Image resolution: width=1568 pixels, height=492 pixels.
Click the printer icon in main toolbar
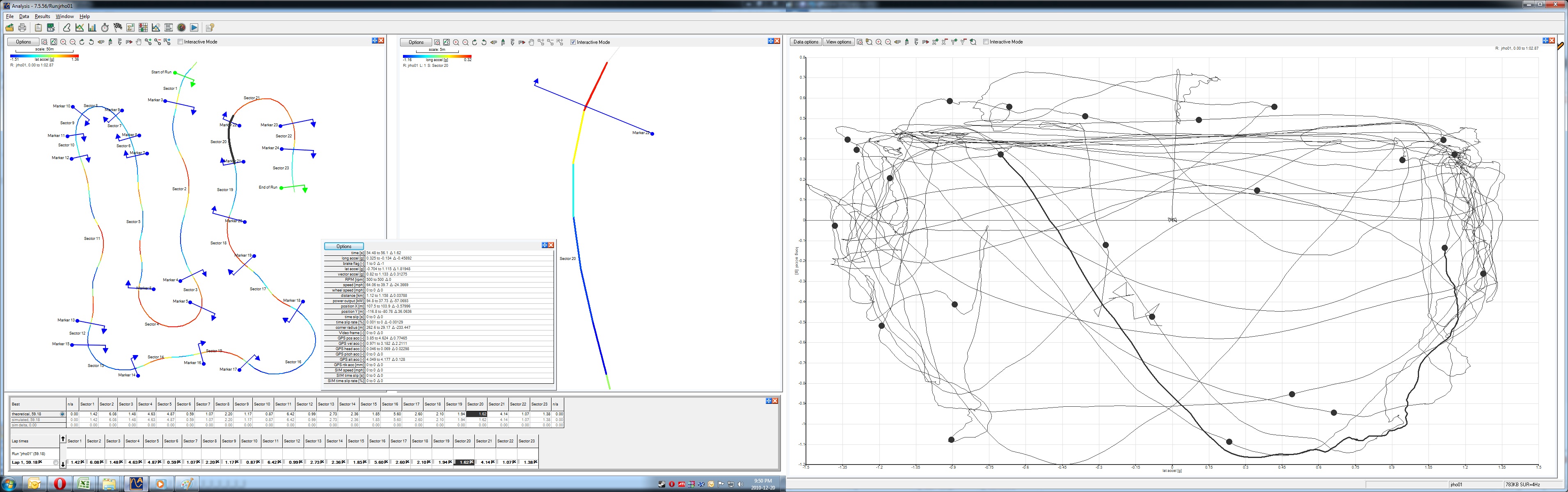[22, 27]
